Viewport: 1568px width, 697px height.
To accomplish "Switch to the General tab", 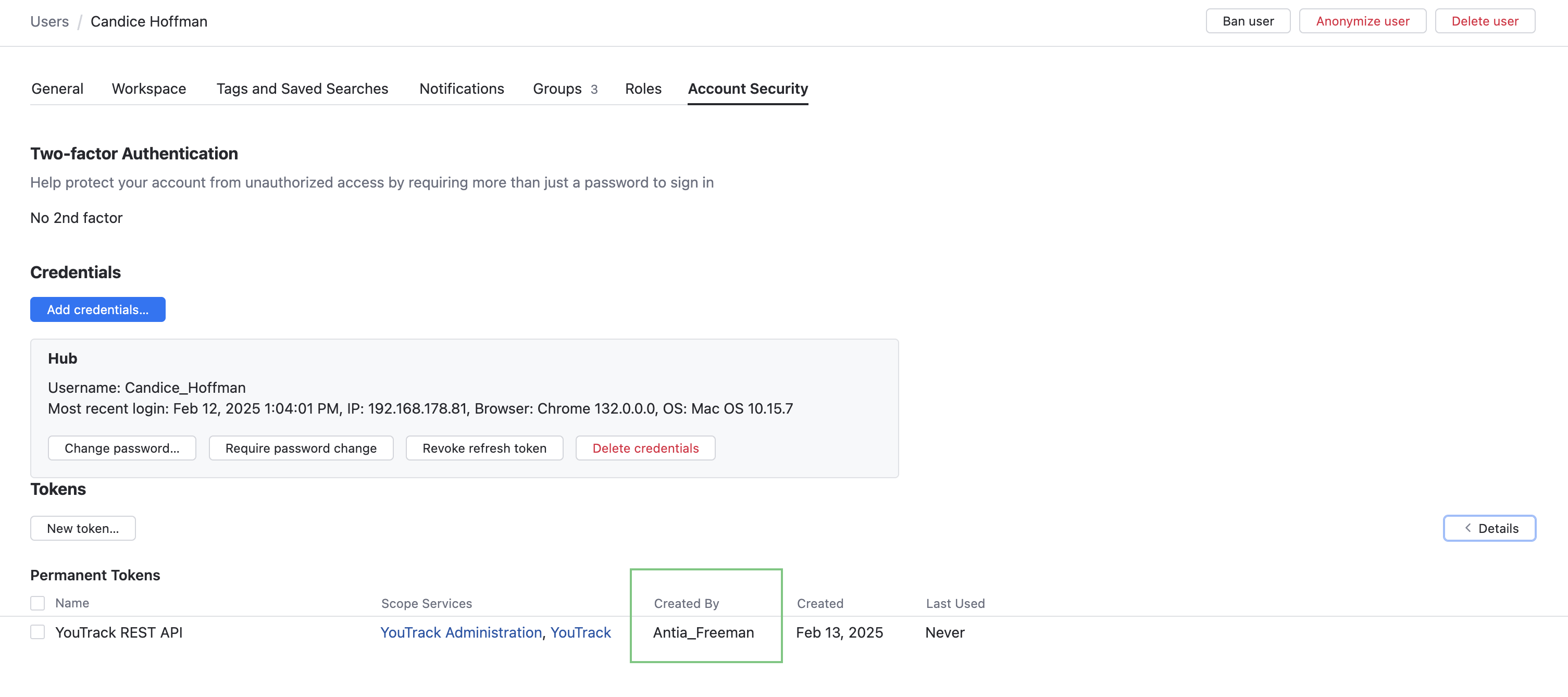I will (x=57, y=88).
